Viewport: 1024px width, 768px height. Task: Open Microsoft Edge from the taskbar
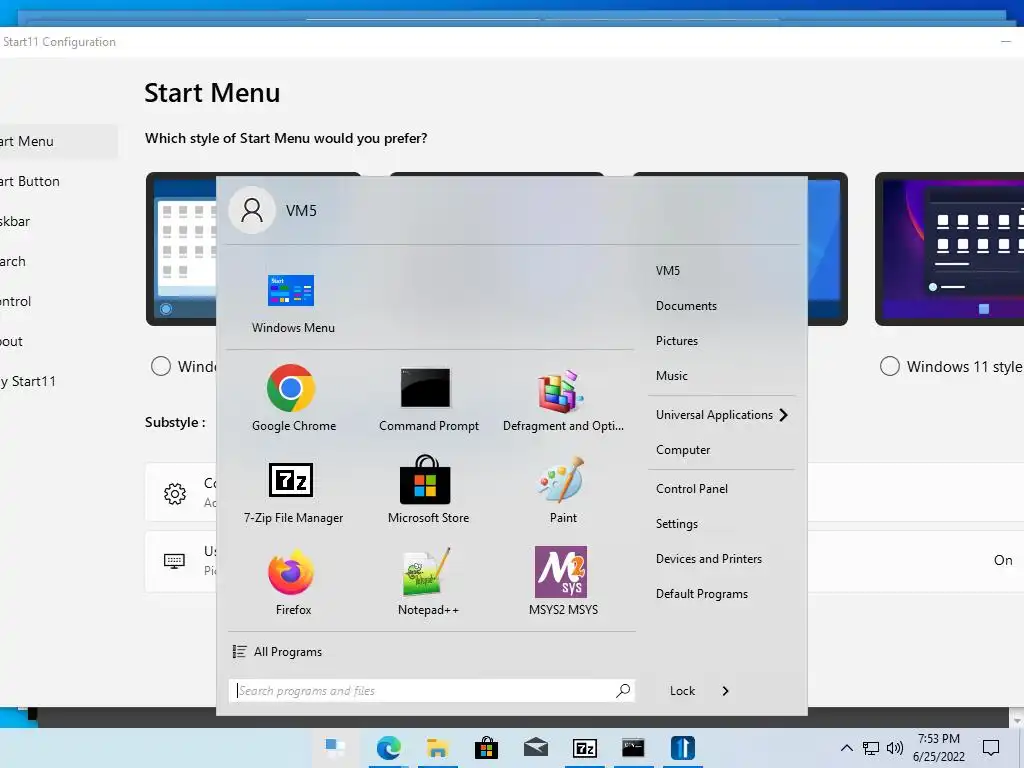click(389, 748)
